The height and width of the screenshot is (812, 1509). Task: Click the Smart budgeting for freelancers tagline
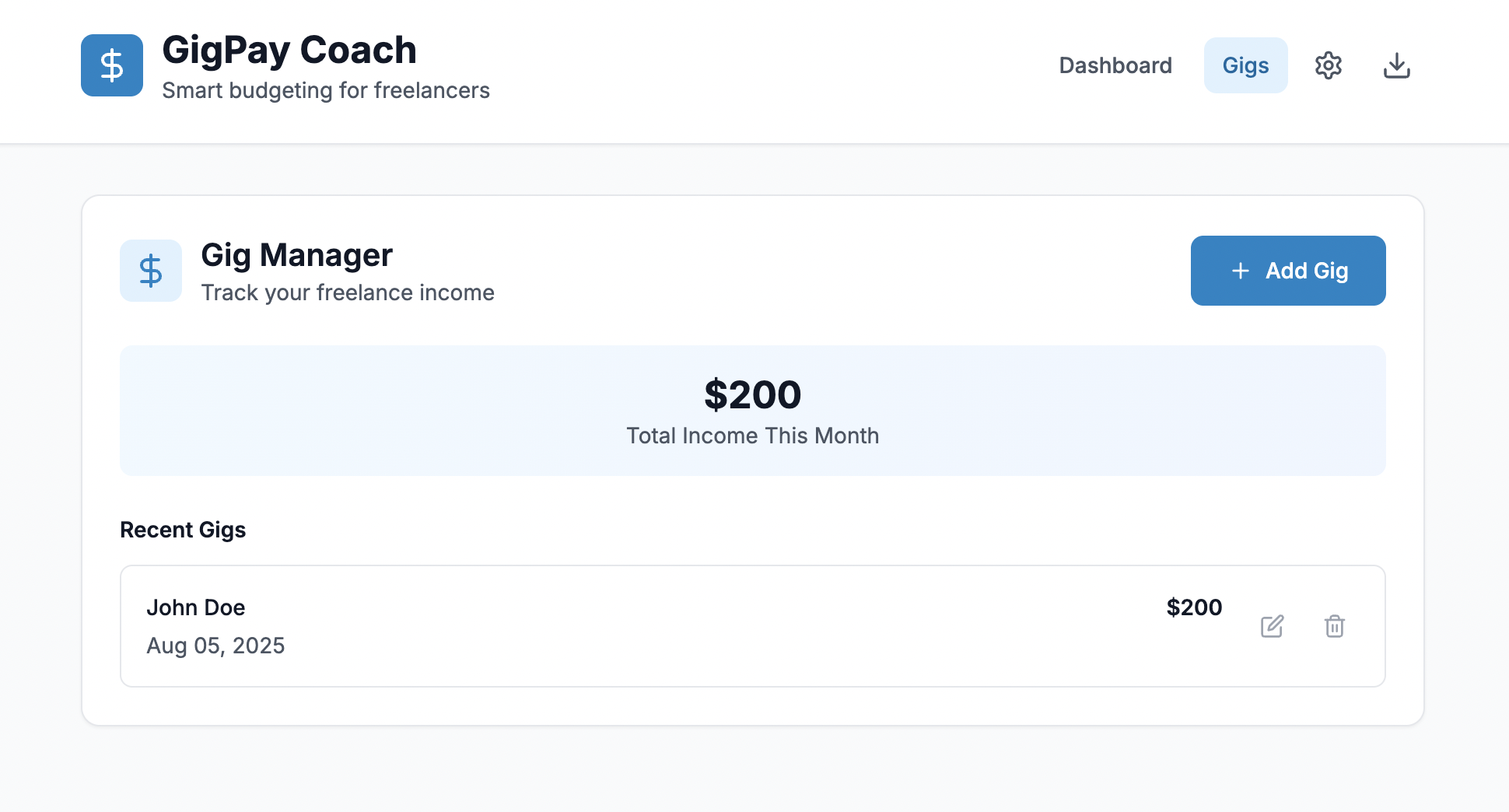coord(325,90)
